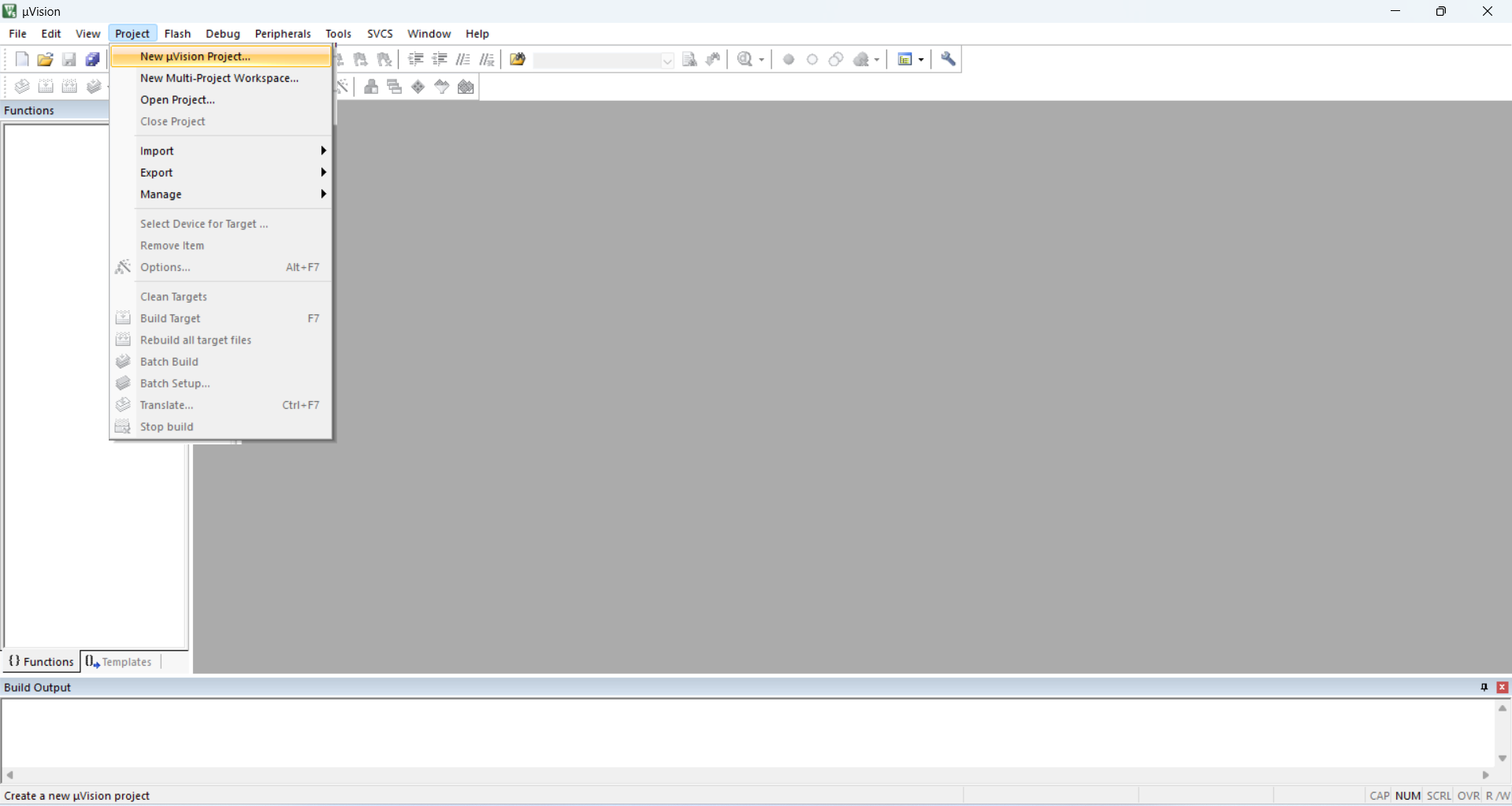The image size is (1512, 806).
Task: Click the Build target toolbar icon
Action: [x=46, y=87]
